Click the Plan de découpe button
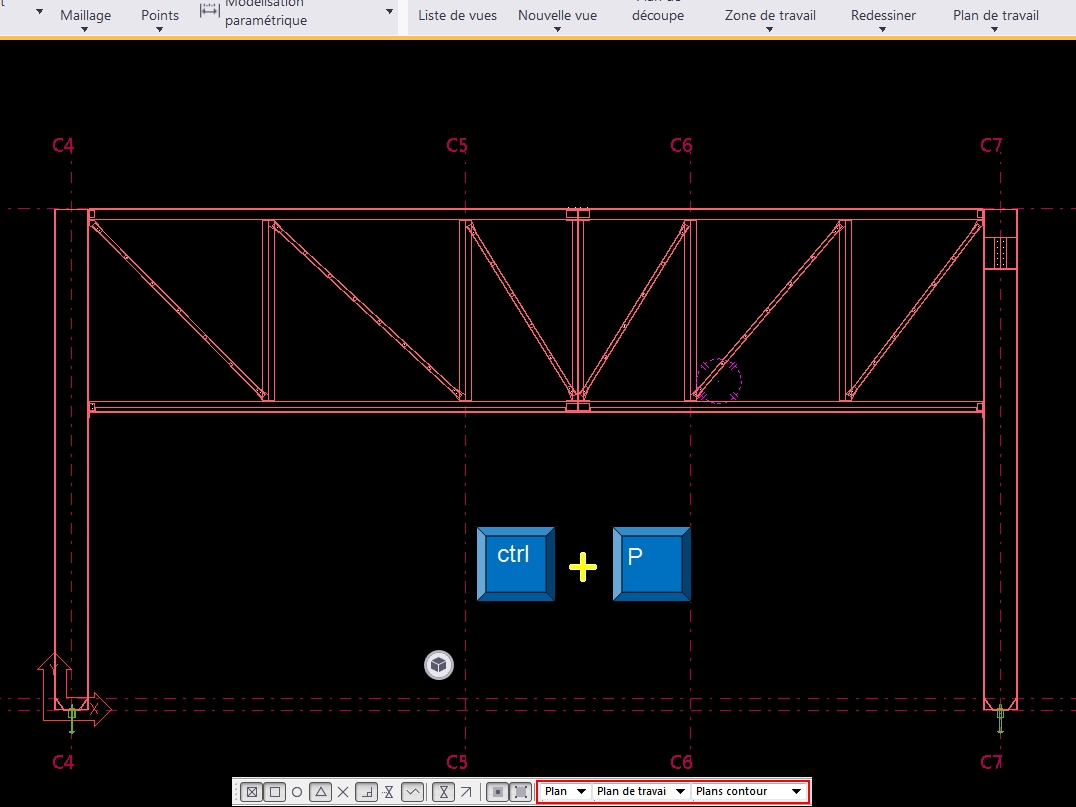 pyautogui.click(x=657, y=12)
